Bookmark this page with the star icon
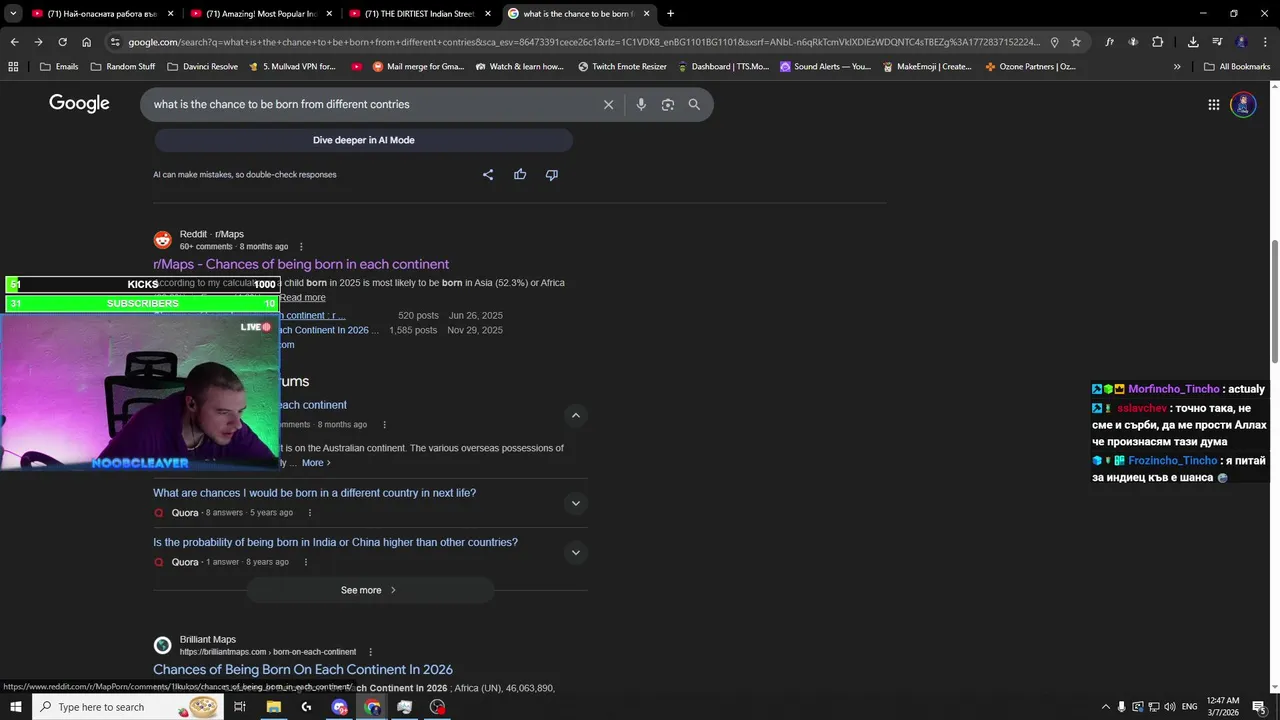Viewport: 1280px width, 720px height. click(1076, 42)
